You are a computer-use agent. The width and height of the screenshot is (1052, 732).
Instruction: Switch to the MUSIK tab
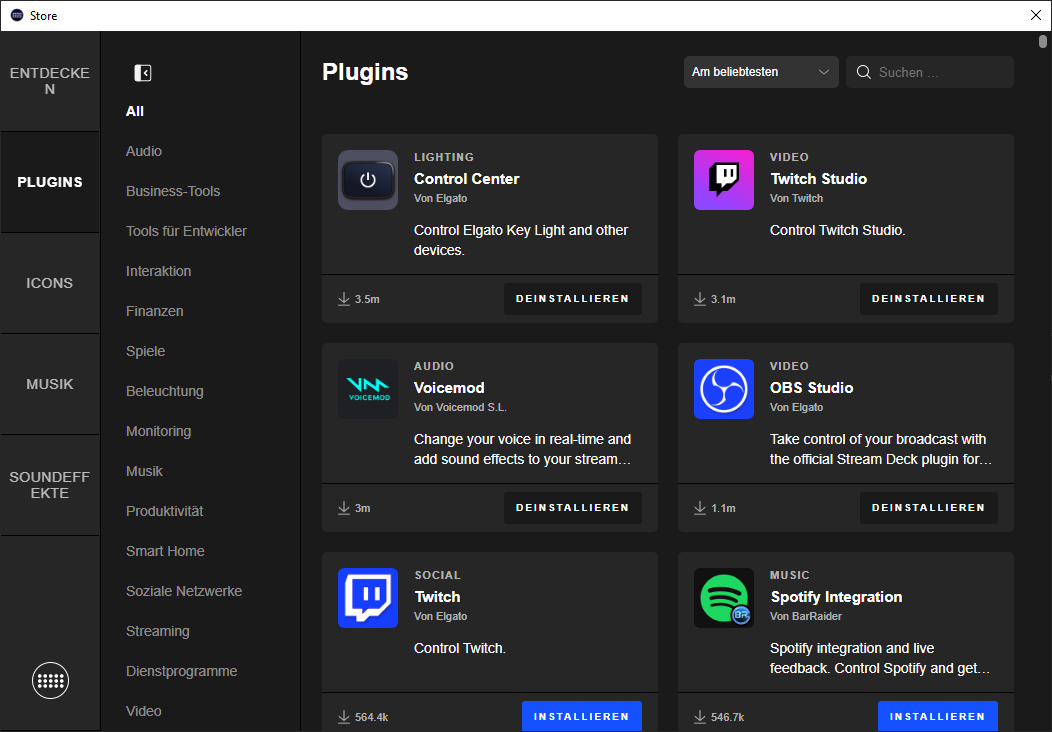50,384
